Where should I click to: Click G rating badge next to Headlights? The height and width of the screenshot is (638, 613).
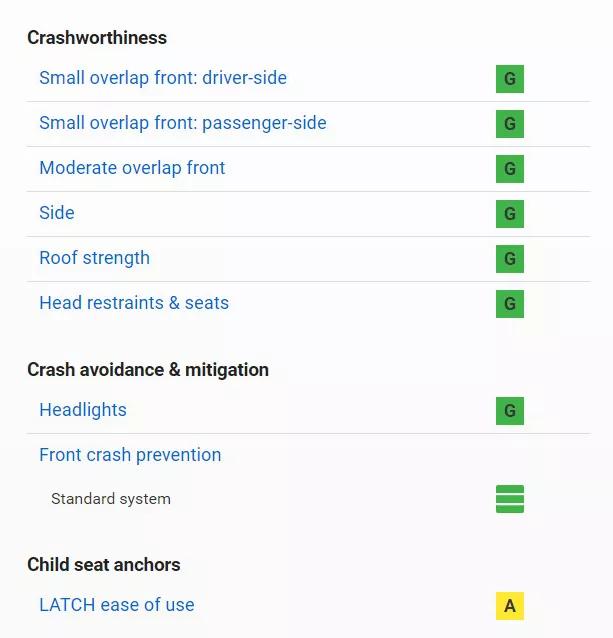coord(509,411)
